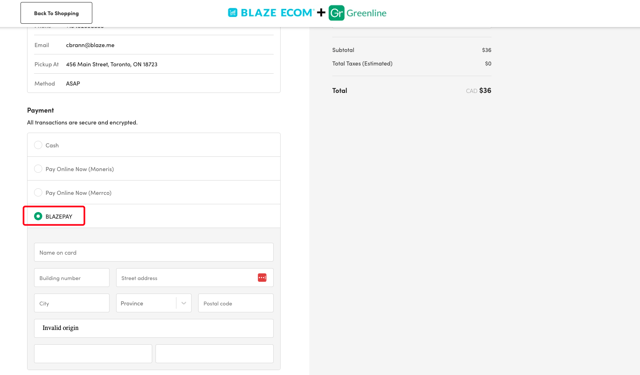Click the Province dropdown chevron arrow
Image resolution: width=640 pixels, height=375 pixels.
click(x=184, y=303)
